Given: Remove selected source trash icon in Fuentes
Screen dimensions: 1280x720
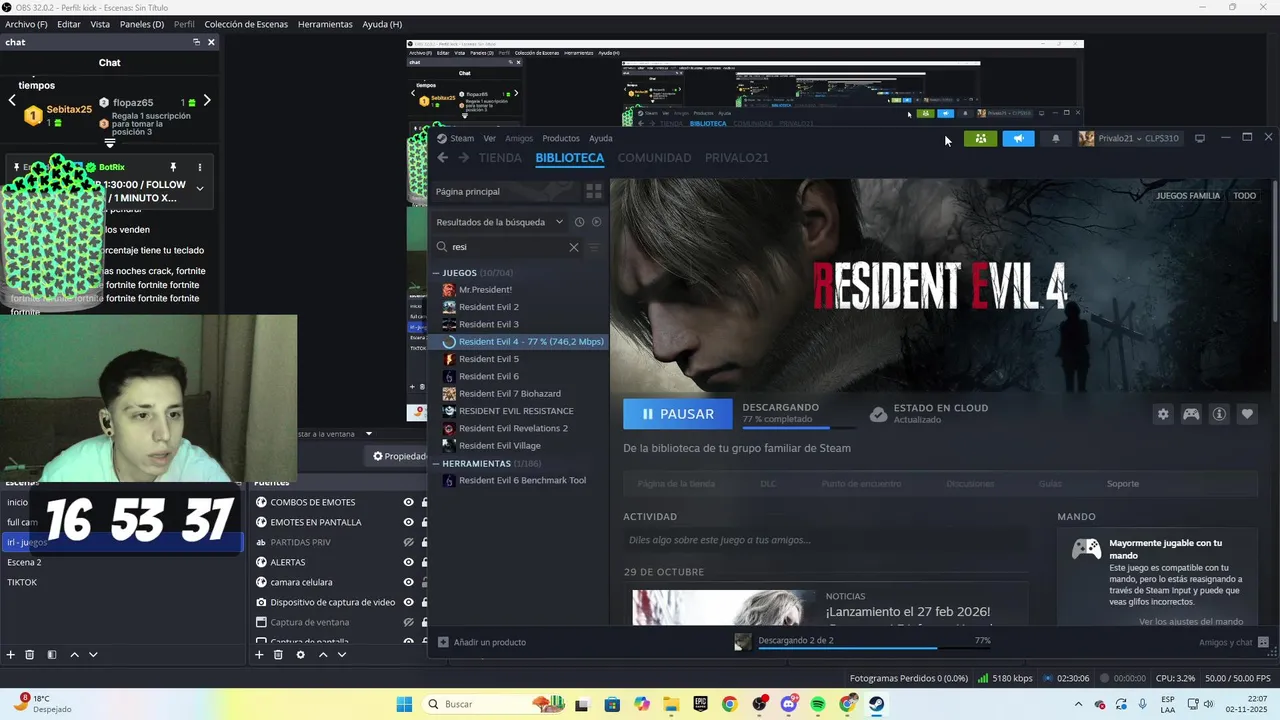Looking at the screenshot, I should click(x=278, y=655).
